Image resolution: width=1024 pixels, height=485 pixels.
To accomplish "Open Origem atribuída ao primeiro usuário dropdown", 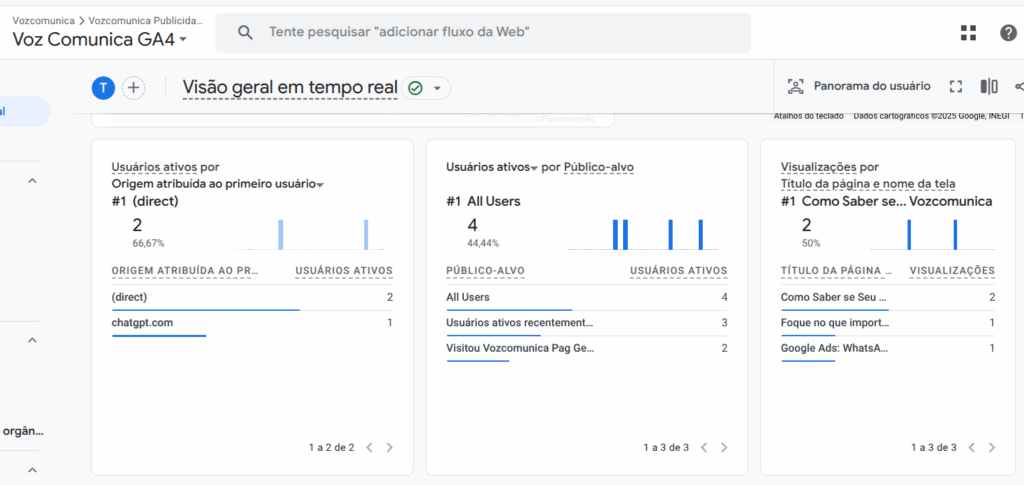I will (218, 184).
